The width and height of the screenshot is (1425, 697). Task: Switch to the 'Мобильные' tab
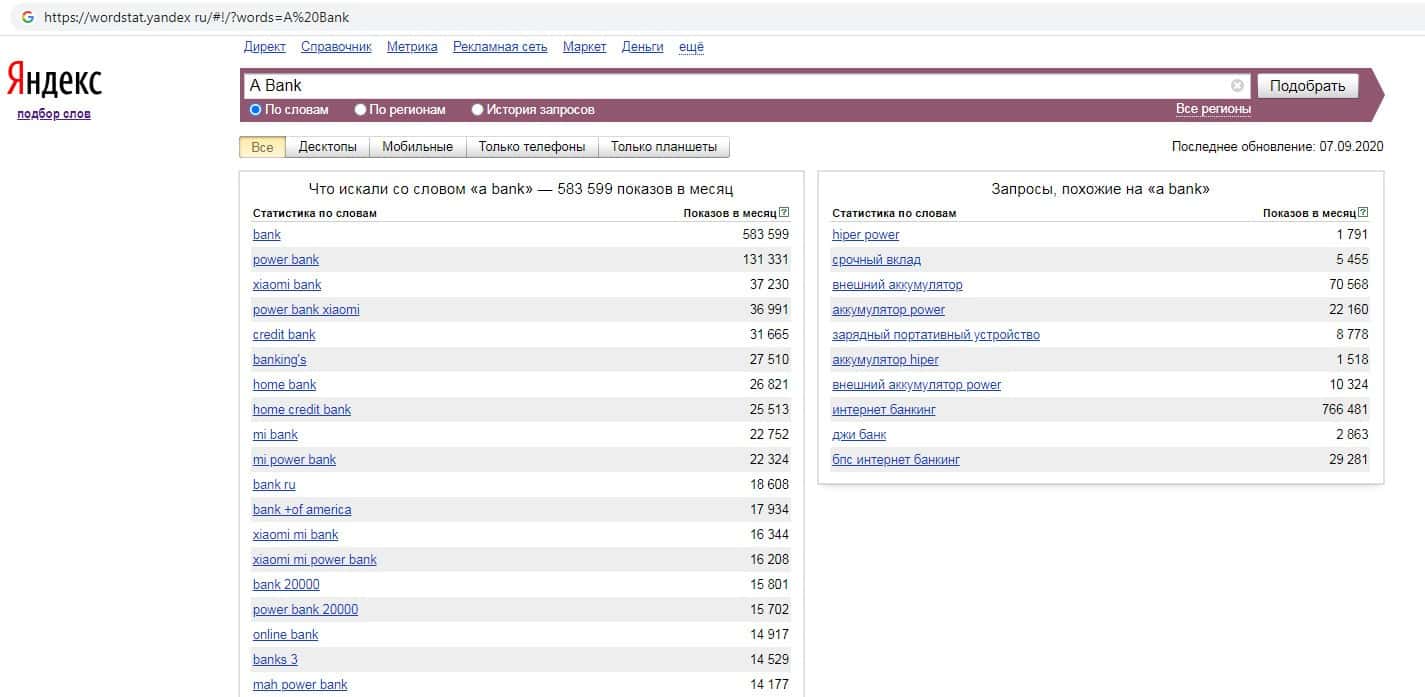(x=417, y=147)
